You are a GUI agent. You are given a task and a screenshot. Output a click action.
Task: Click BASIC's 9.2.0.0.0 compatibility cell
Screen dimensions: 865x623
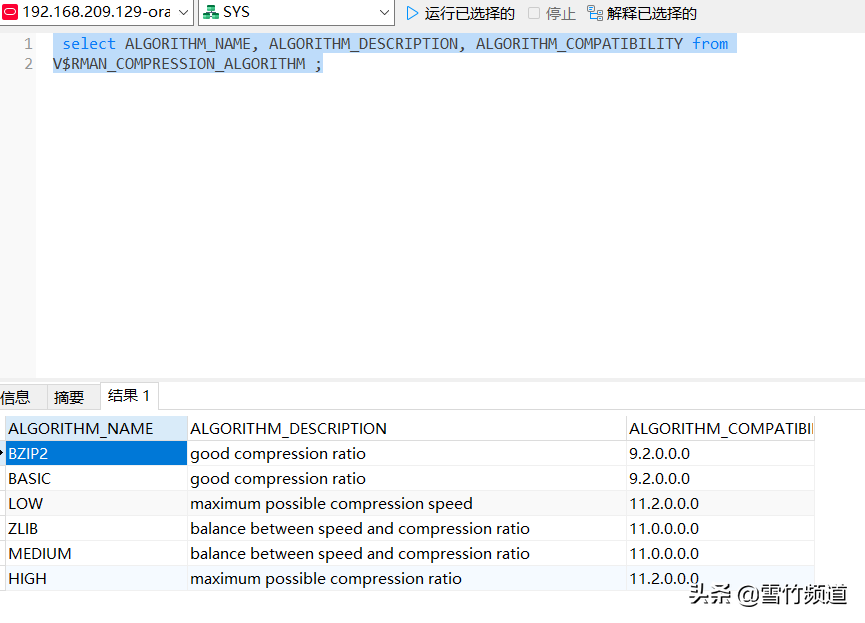[x=720, y=478]
